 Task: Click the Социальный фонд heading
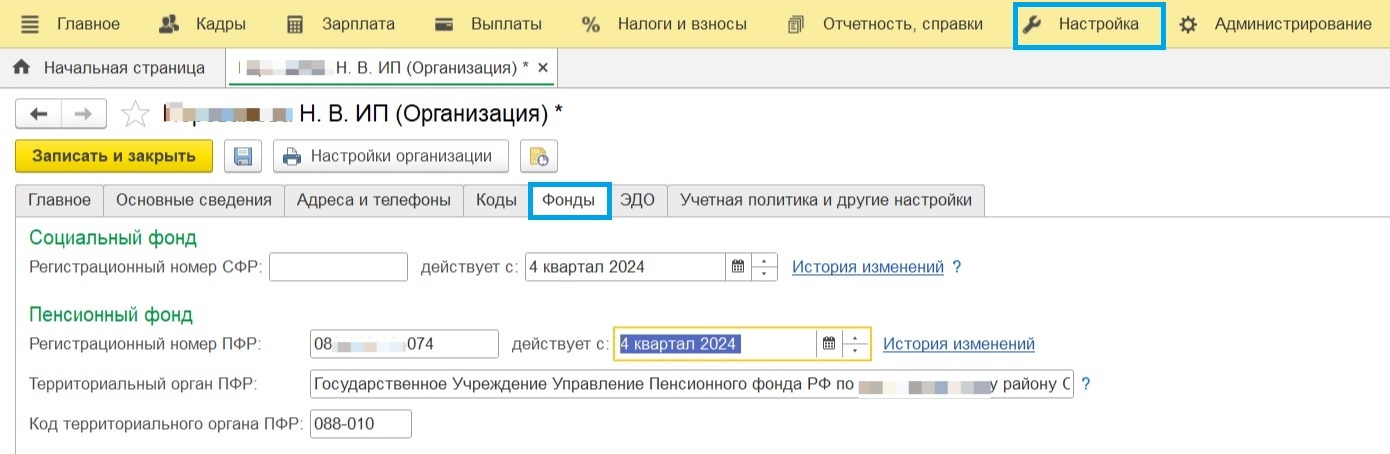point(113,238)
